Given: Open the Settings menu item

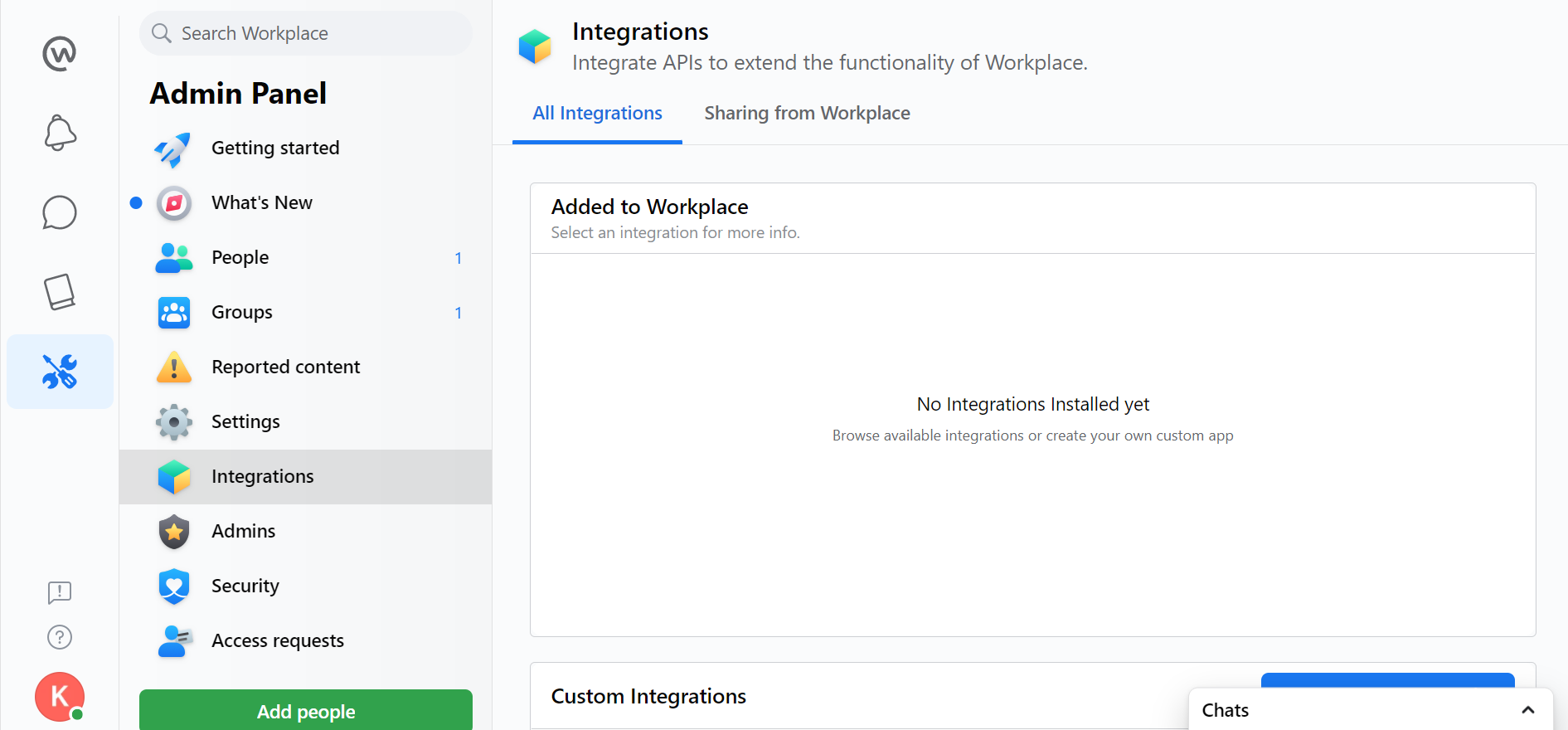Looking at the screenshot, I should pyautogui.click(x=305, y=422).
